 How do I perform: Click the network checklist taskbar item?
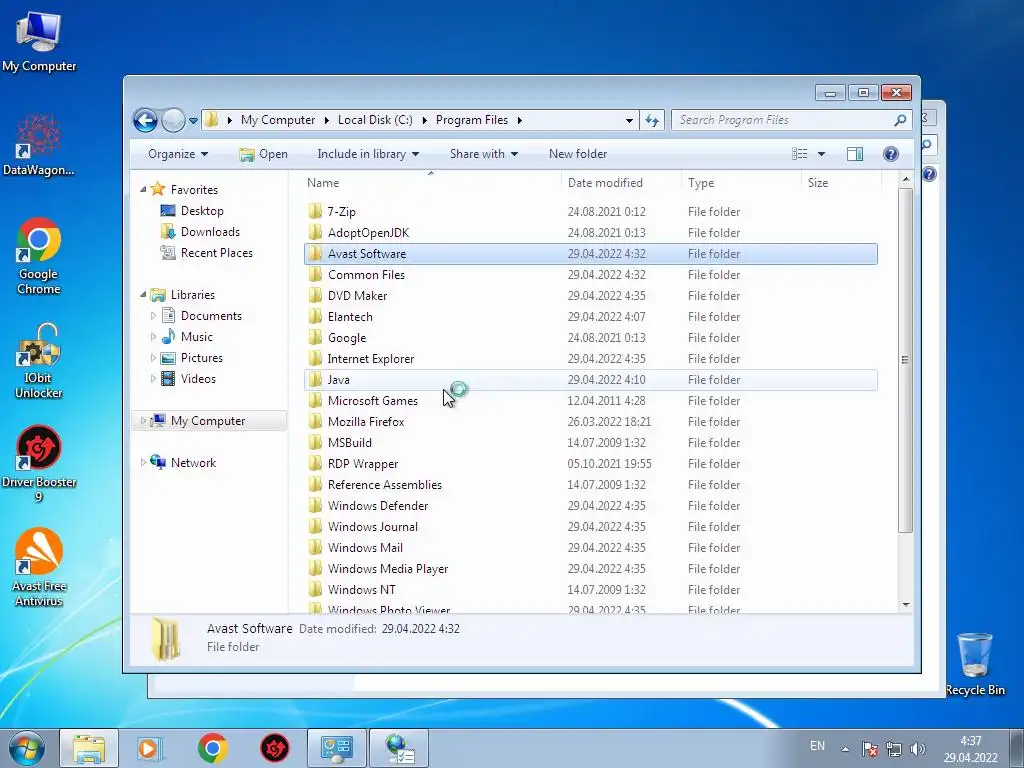point(399,748)
